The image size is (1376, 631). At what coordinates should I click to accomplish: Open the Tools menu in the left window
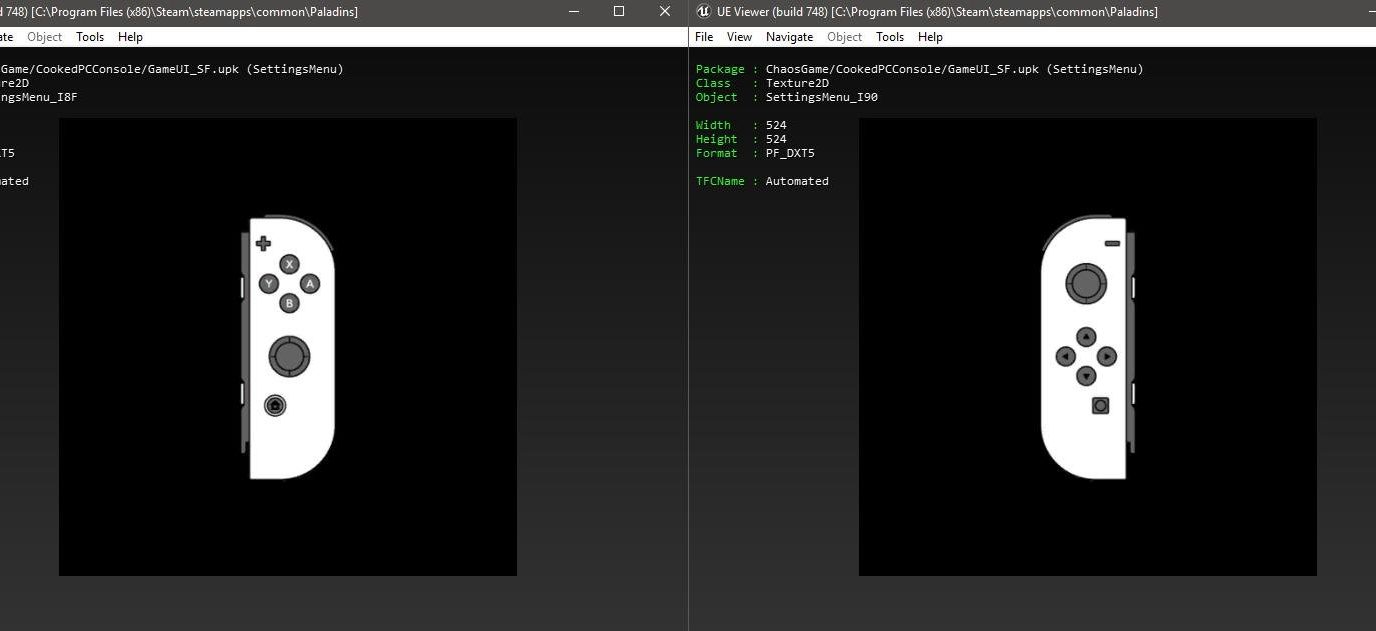tap(90, 37)
